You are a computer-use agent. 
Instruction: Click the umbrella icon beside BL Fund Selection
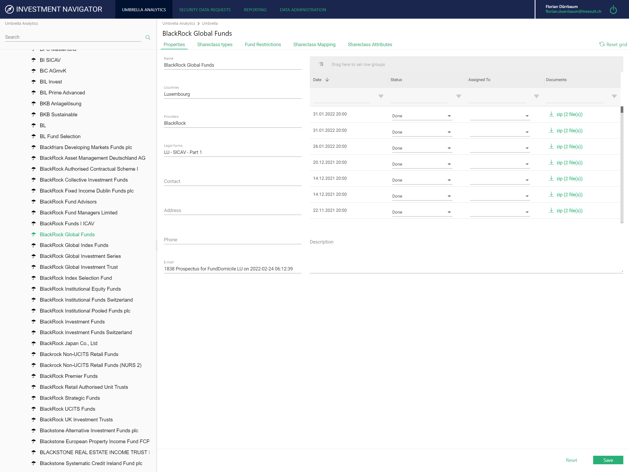coord(34,136)
